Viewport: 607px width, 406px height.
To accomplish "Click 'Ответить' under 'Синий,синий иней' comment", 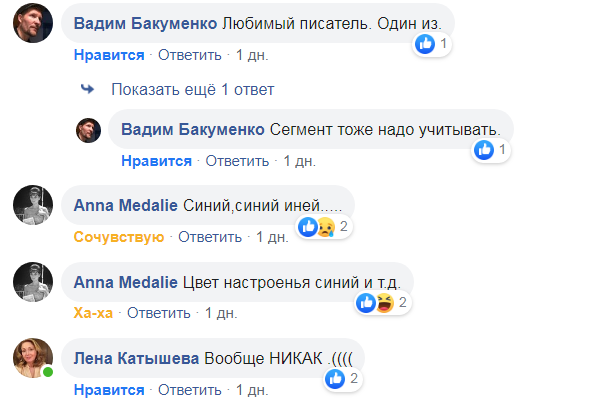I will point(212,237).
